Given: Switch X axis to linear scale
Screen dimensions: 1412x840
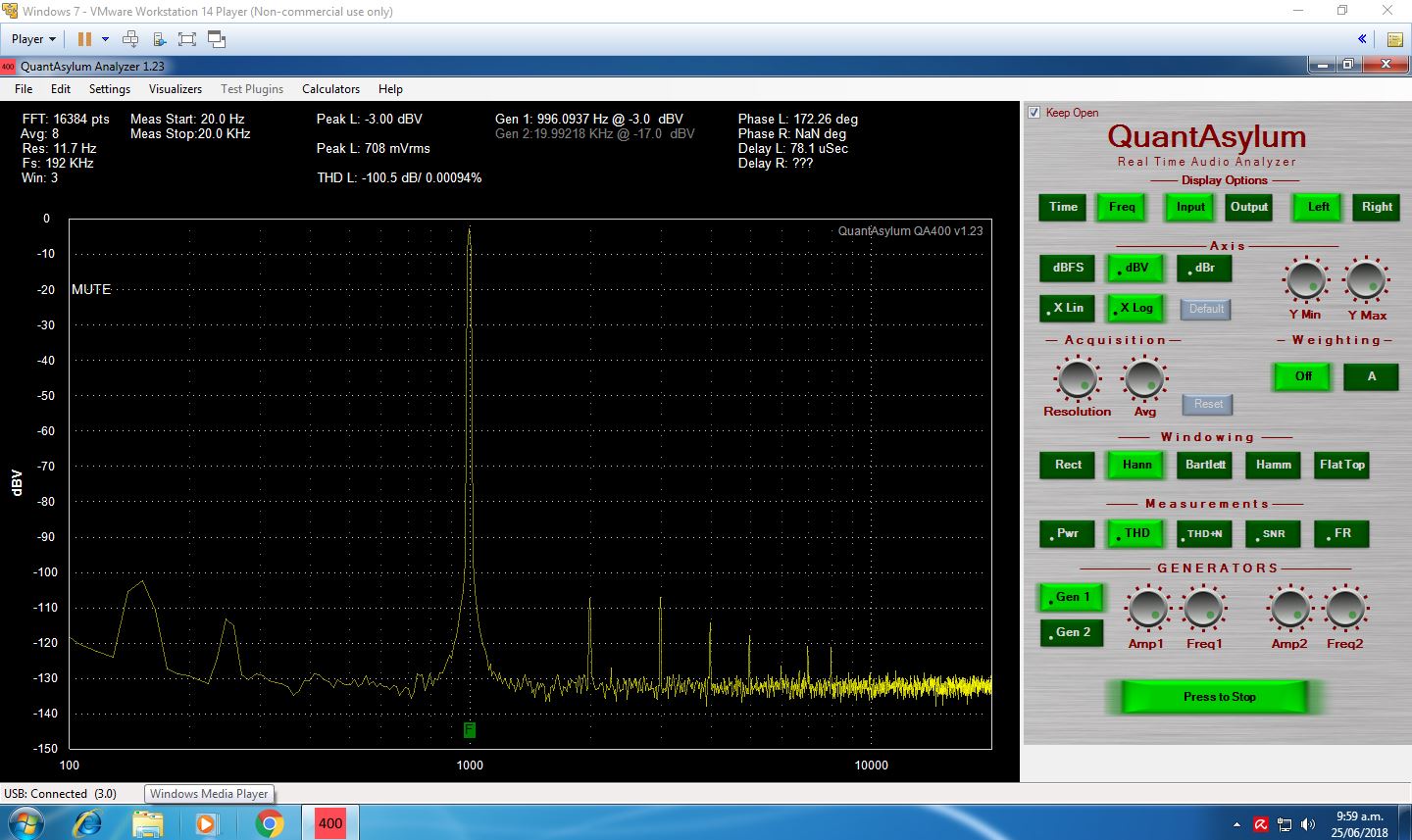Looking at the screenshot, I should coord(1067,308).
